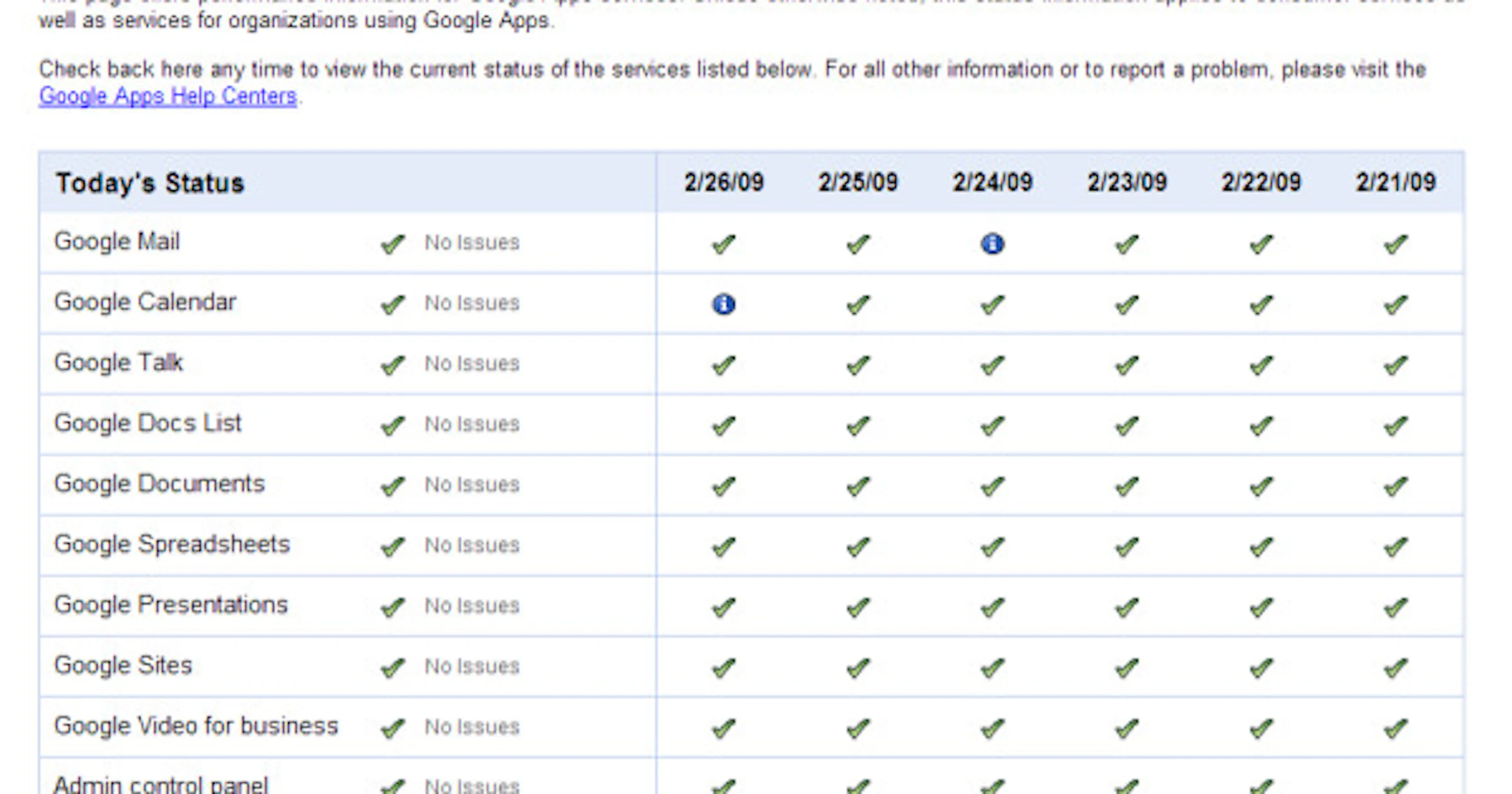The height and width of the screenshot is (794, 1512).
Task: Select Google Docs List's check mark for 2/26/09
Action: (724, 425)
